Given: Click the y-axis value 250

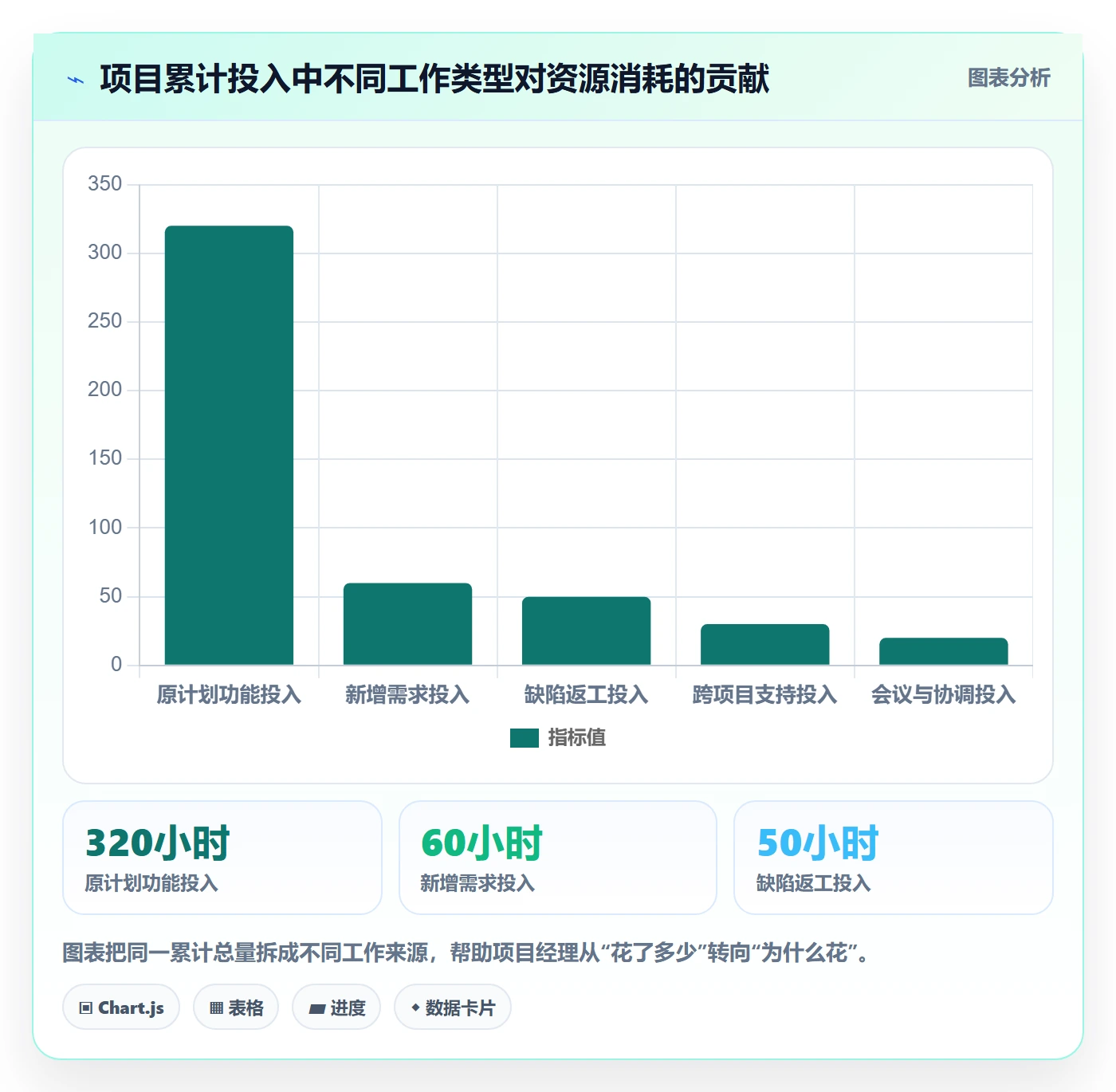Looking at the screenshot, I should [x=104, y=321].
